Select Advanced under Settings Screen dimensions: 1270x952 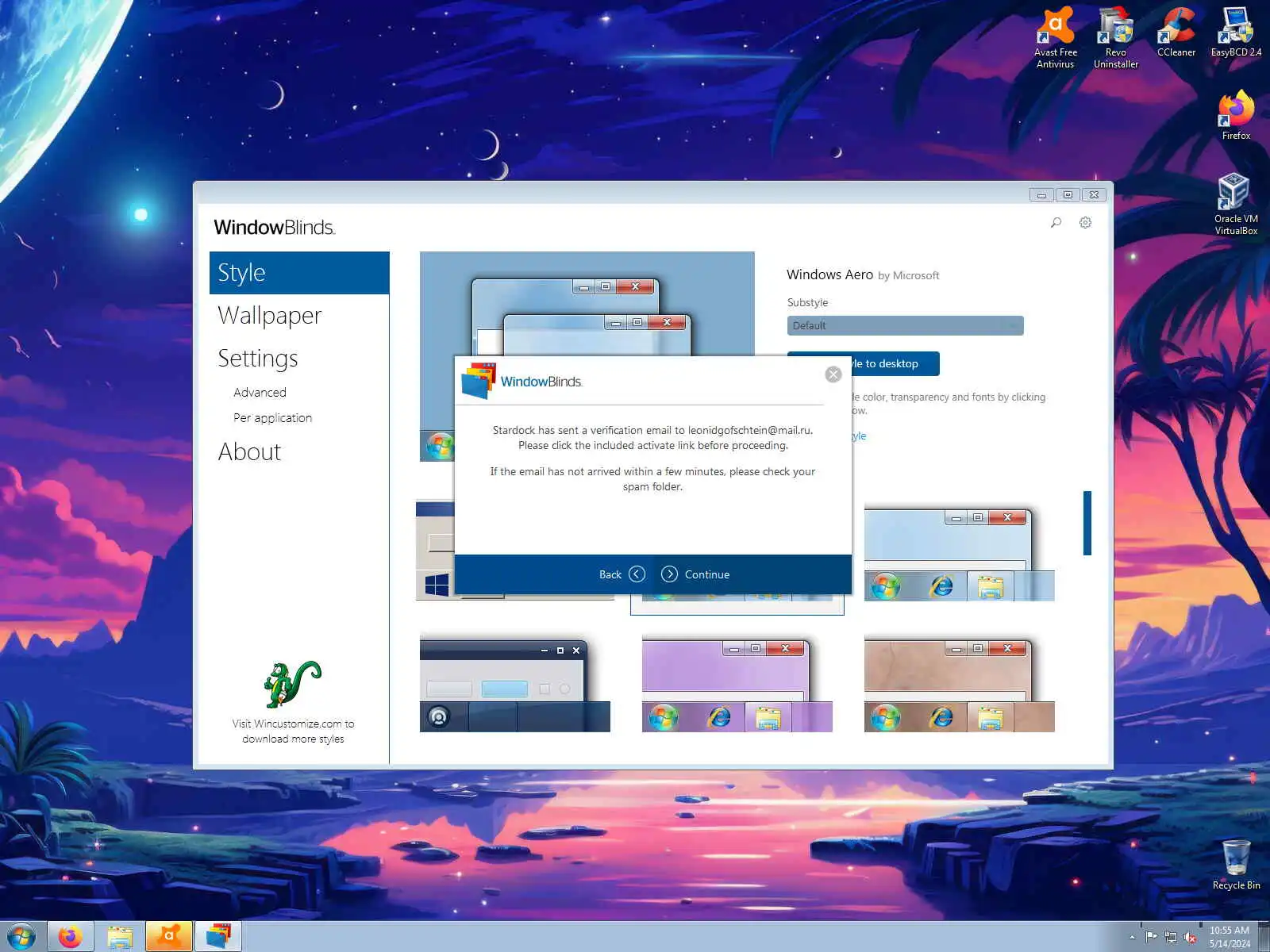point(260,393)
